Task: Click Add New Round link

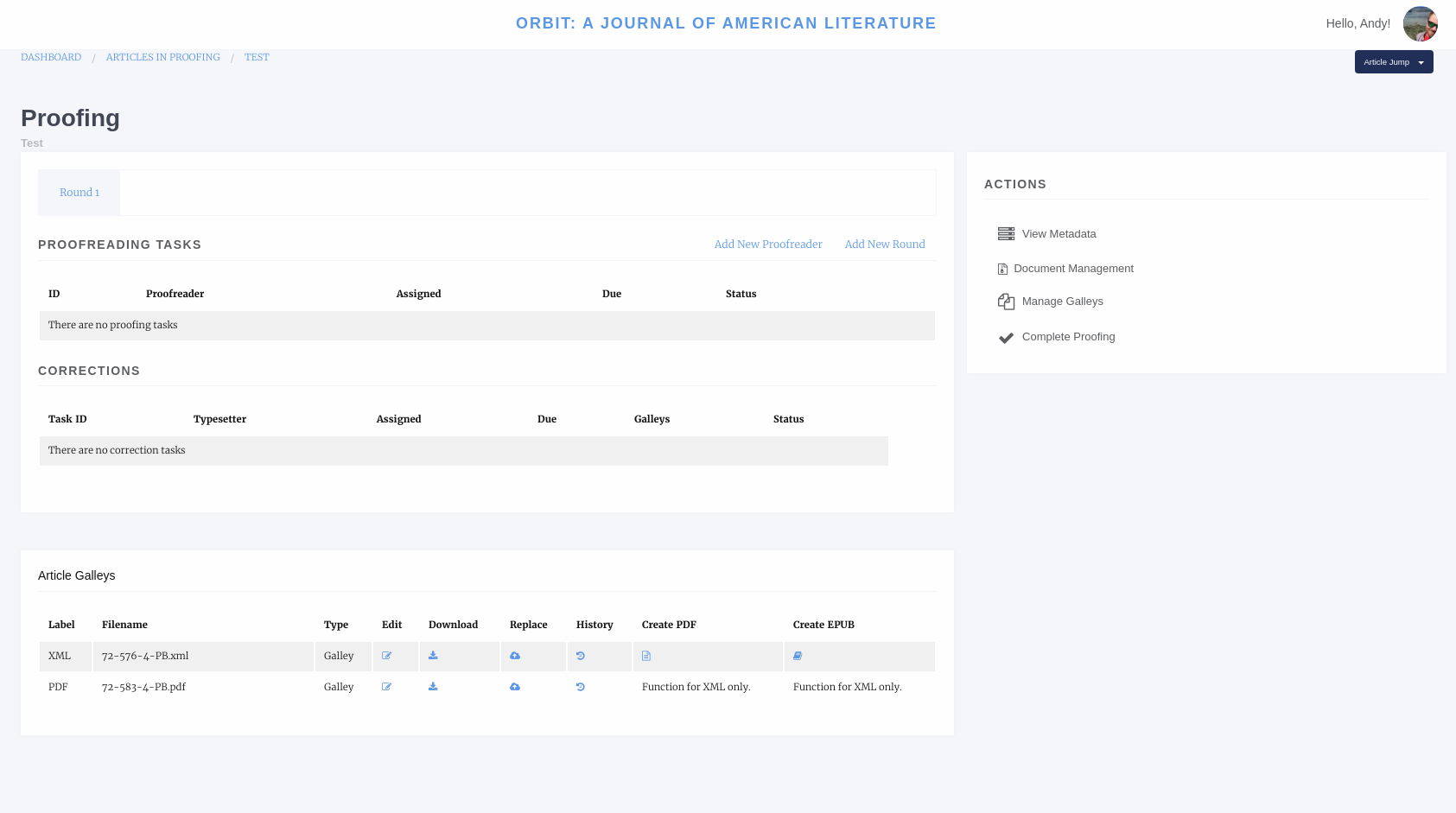Action: (x=884, y=245)
